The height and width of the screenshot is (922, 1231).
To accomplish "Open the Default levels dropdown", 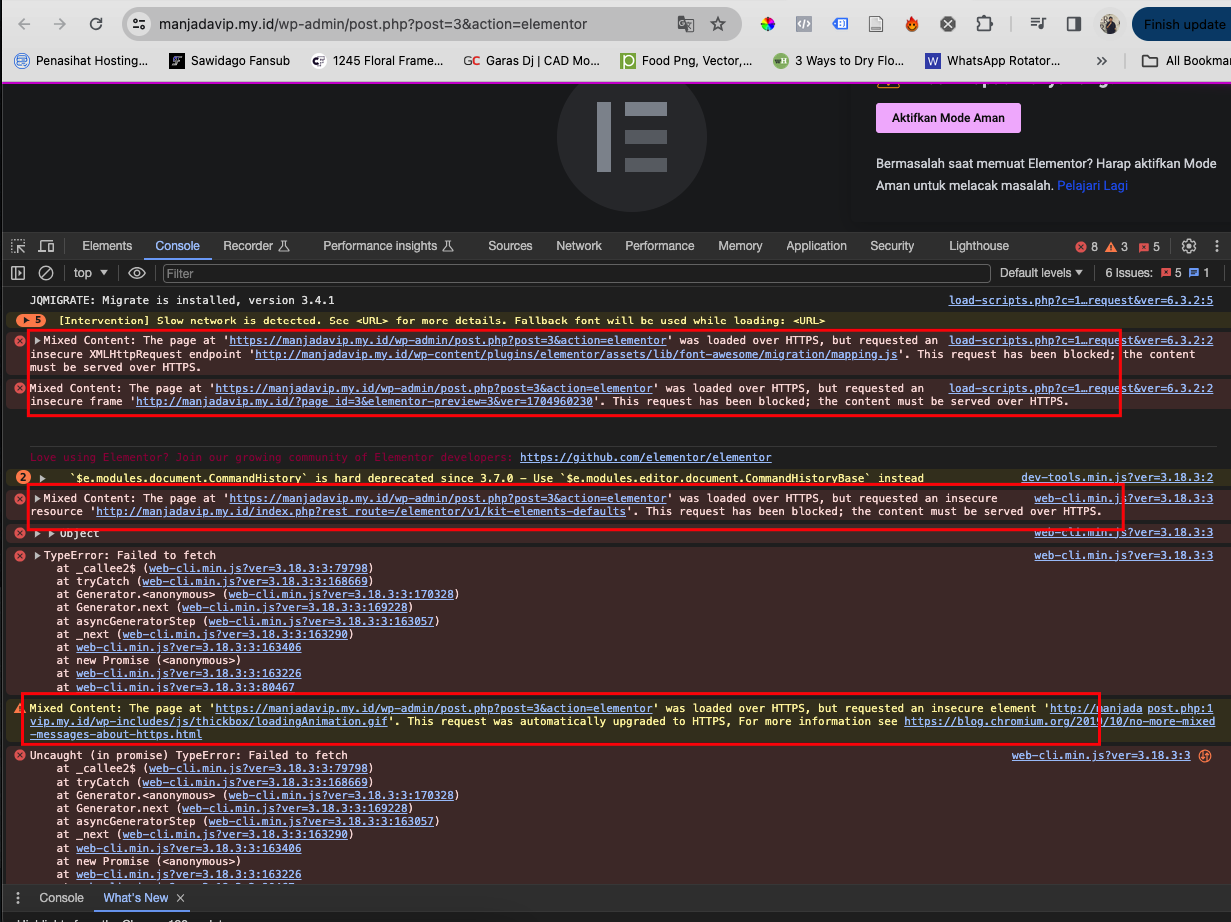I will (x=1041, y=273).
